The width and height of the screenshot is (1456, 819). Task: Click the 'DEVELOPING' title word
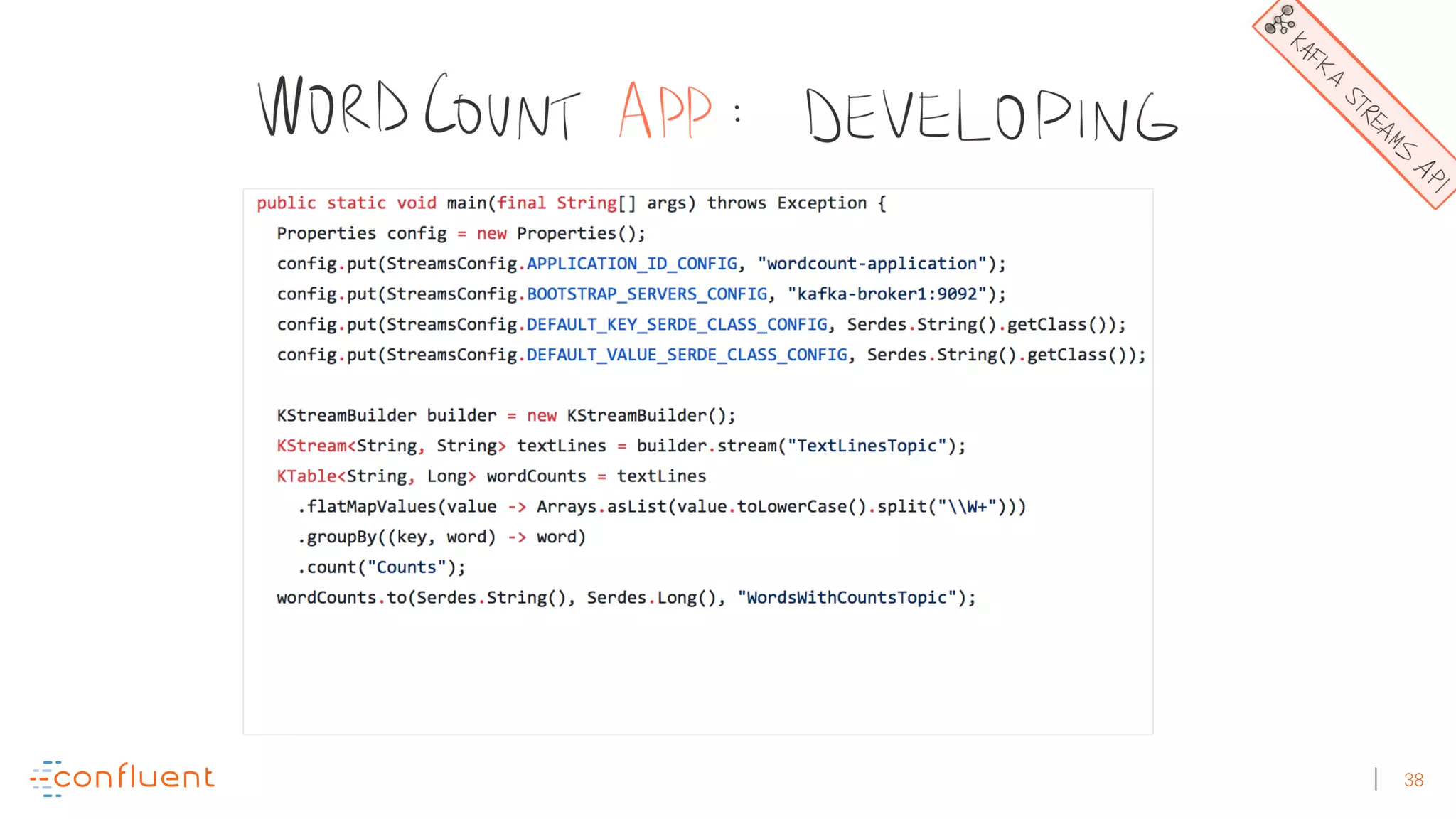point(991,115)
